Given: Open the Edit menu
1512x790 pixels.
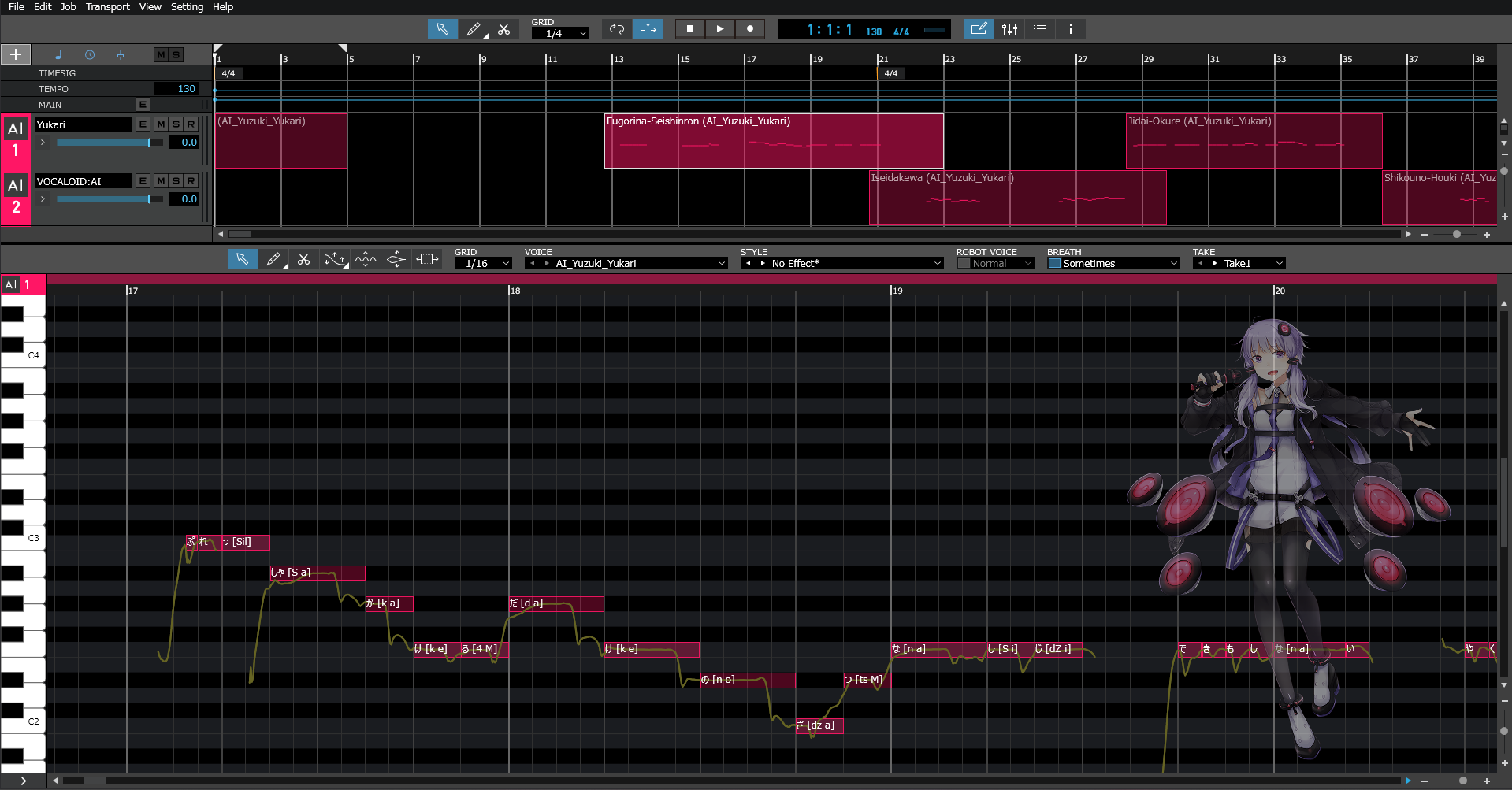Looking at the screenshot, I should (43, 7).
